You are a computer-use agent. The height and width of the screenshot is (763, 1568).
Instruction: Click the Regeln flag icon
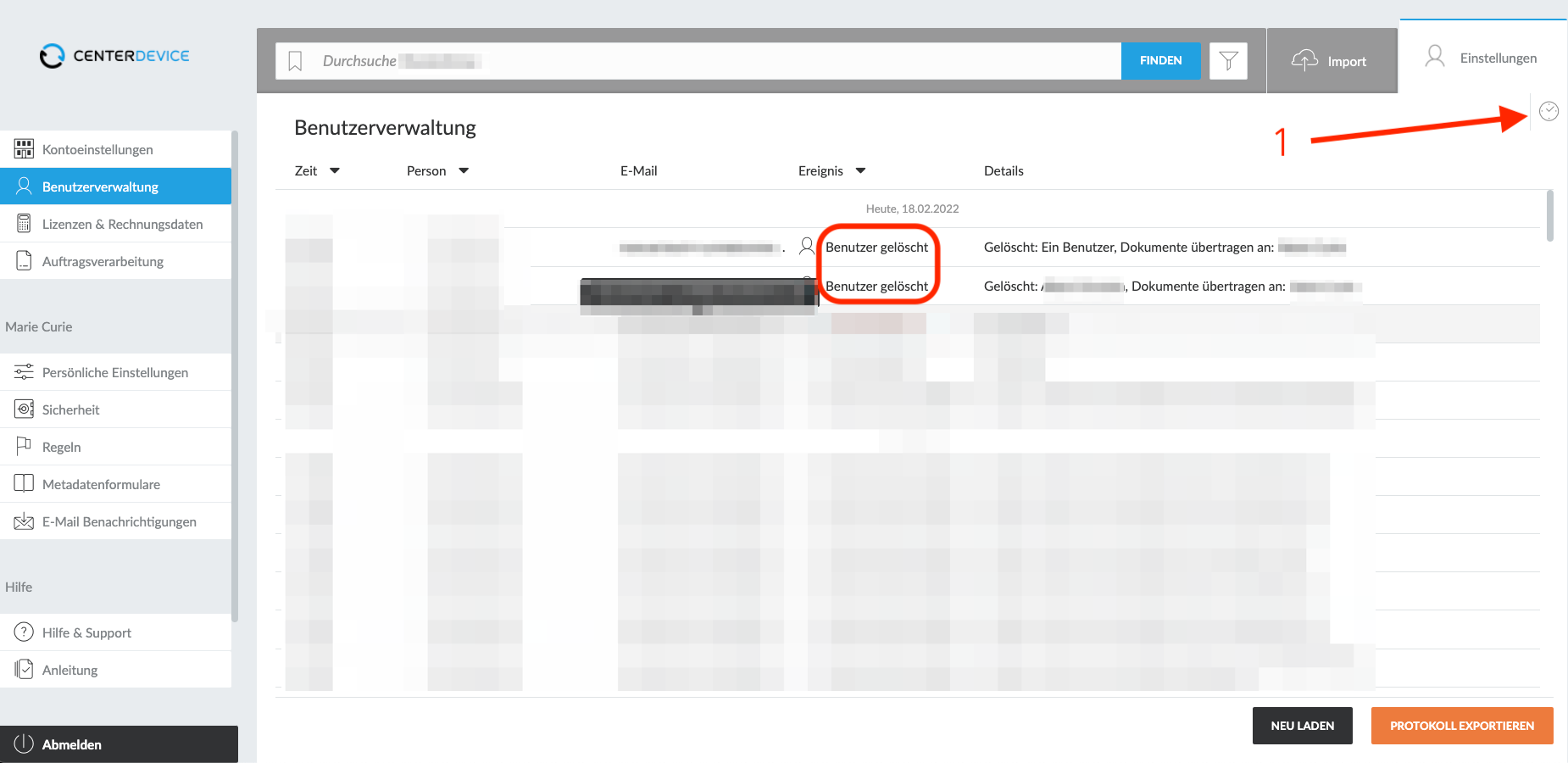click(24, 446)
